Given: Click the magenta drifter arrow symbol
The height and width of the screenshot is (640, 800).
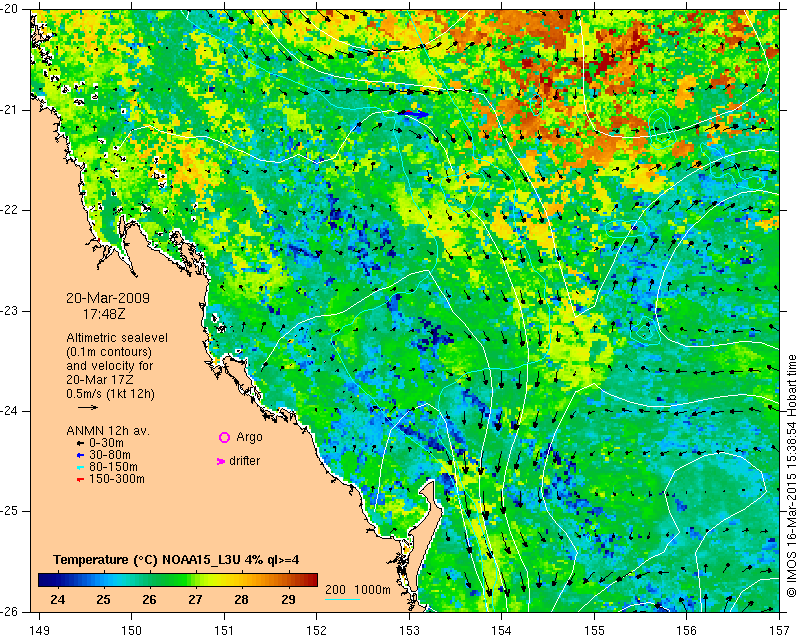Looking at the screenshot, I should (221, 461).
